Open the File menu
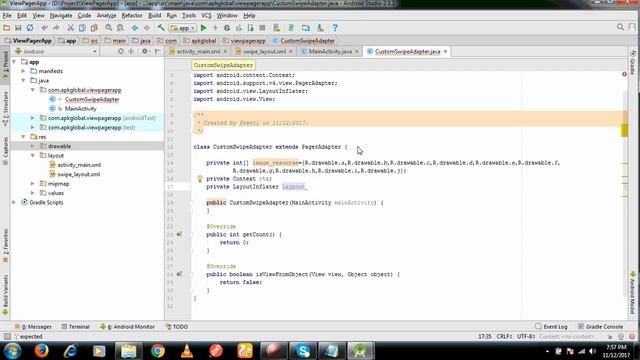Screen dimensions: 640x360 (x=7, y=16)
